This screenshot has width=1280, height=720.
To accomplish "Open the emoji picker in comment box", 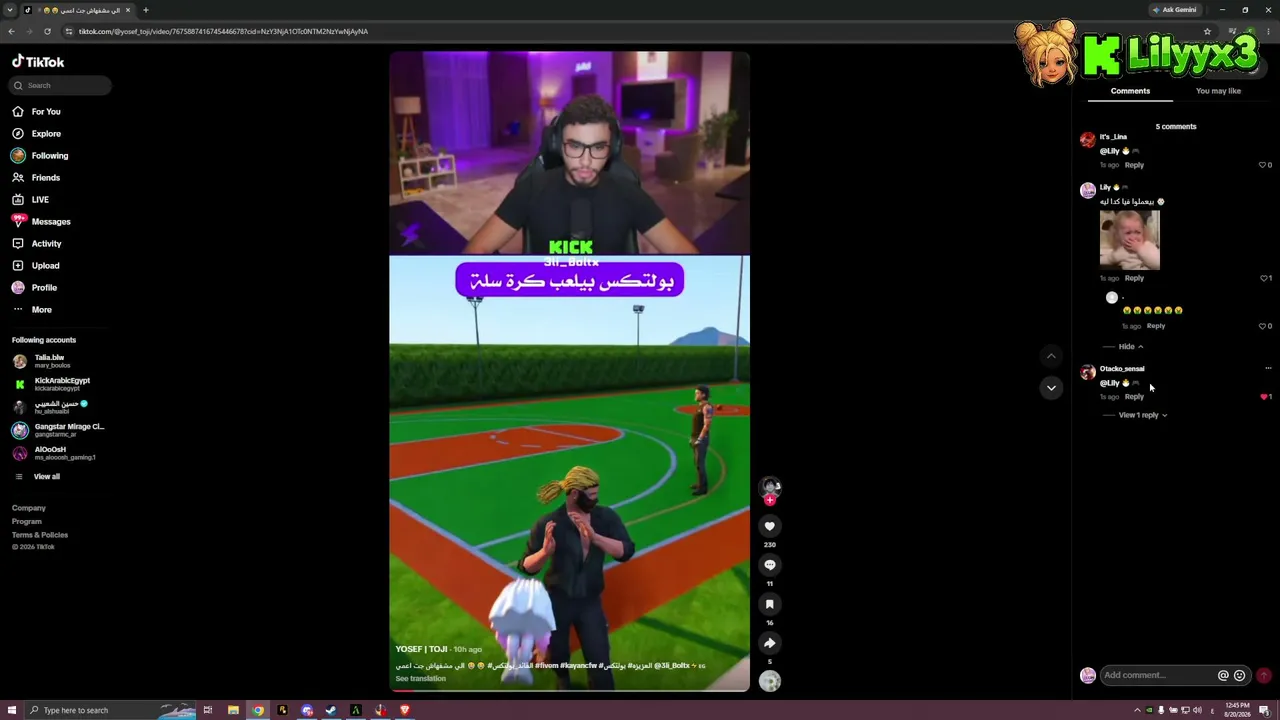I will pyautogui.click(x=1240, y=675).
